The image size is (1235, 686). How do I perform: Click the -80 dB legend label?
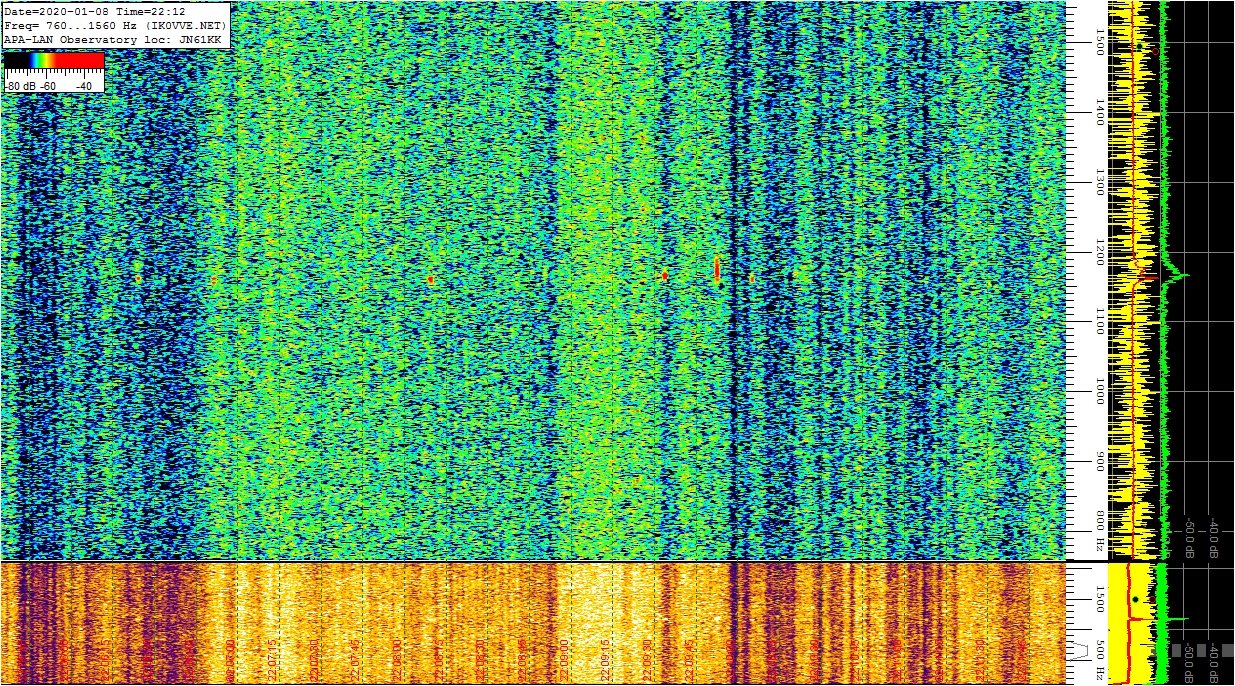point(22,86)
